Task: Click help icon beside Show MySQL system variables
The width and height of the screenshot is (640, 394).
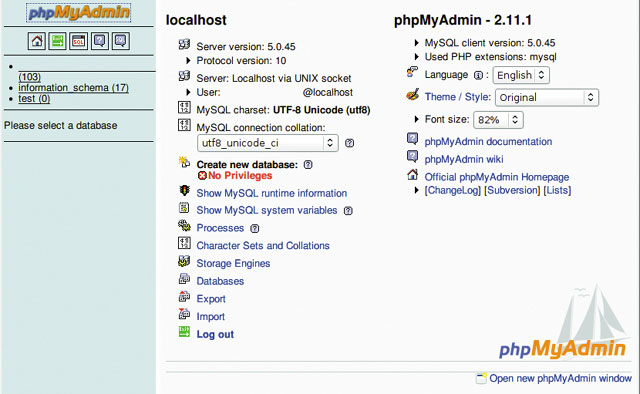Action: 348,211
